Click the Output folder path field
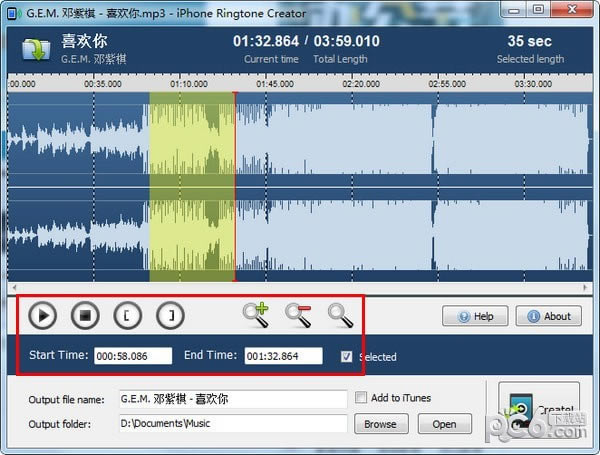The image size is (600, 455). (x=232, y=424)
